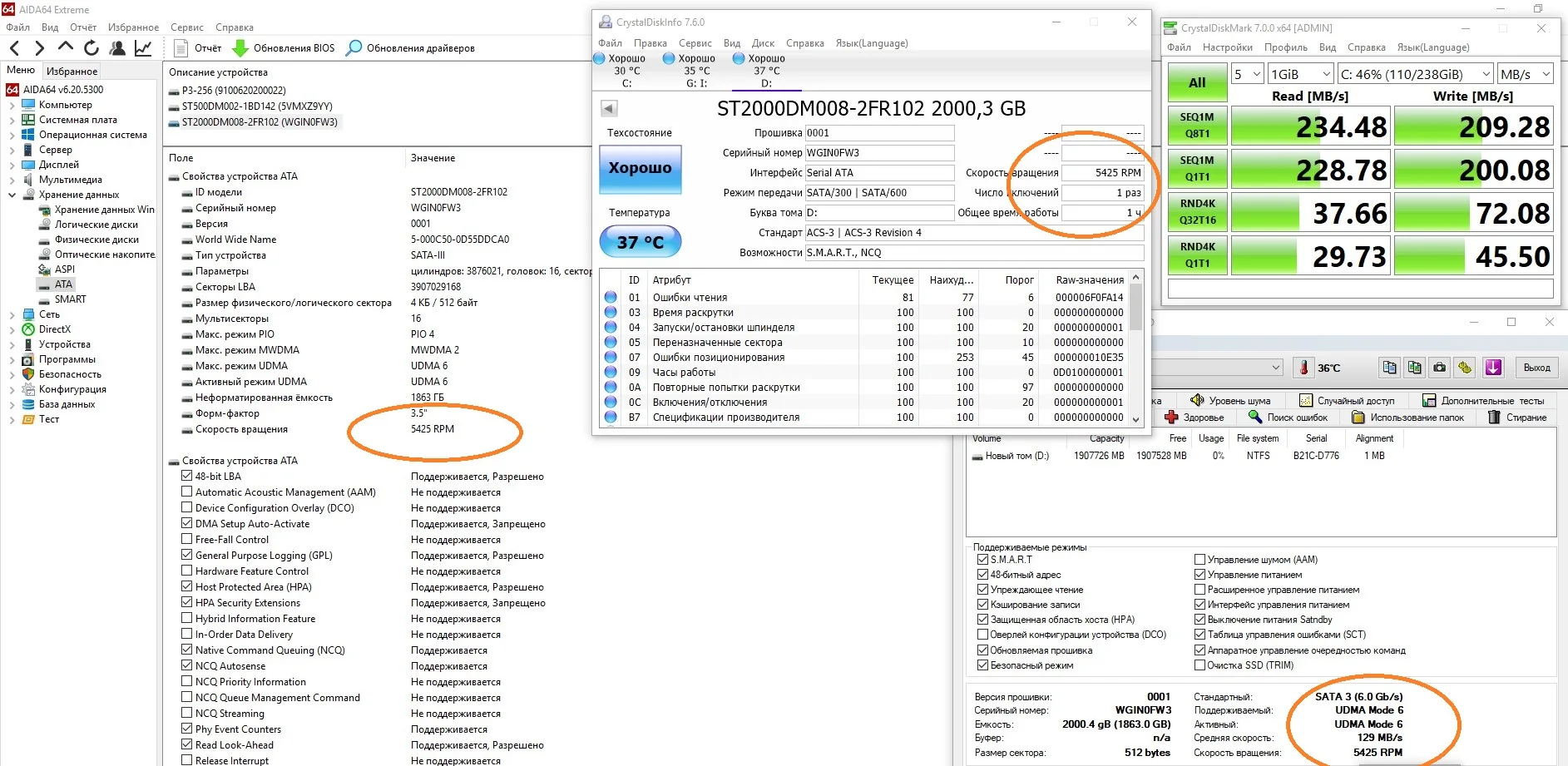The image size is (1568, 766).
Task: Open Обновления драйверов with the magnifier icon
Action: pyautogui.click(x=410, y=48)
